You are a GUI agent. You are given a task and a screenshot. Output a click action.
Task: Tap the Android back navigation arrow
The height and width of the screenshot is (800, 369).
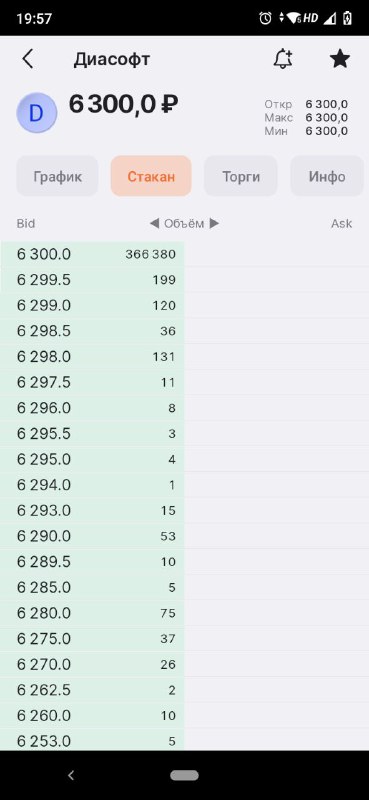click(x=71, y=776)
